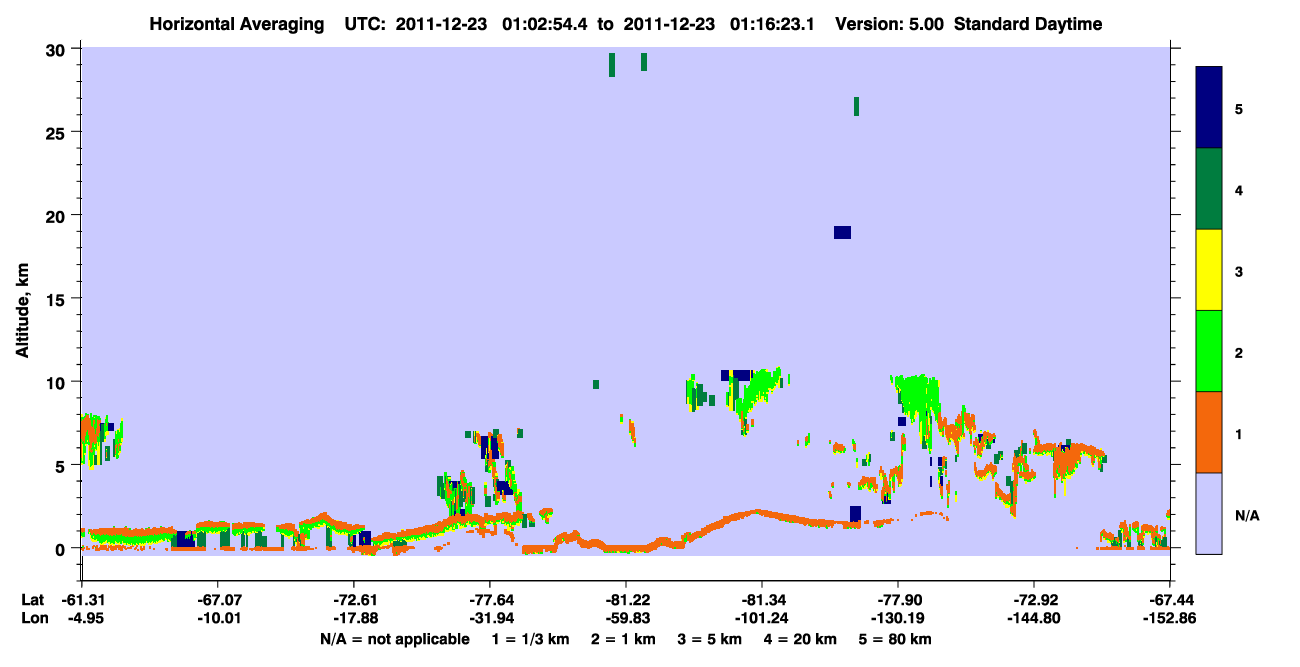Click the colorbar label "3"

(x=1238, y=271)
